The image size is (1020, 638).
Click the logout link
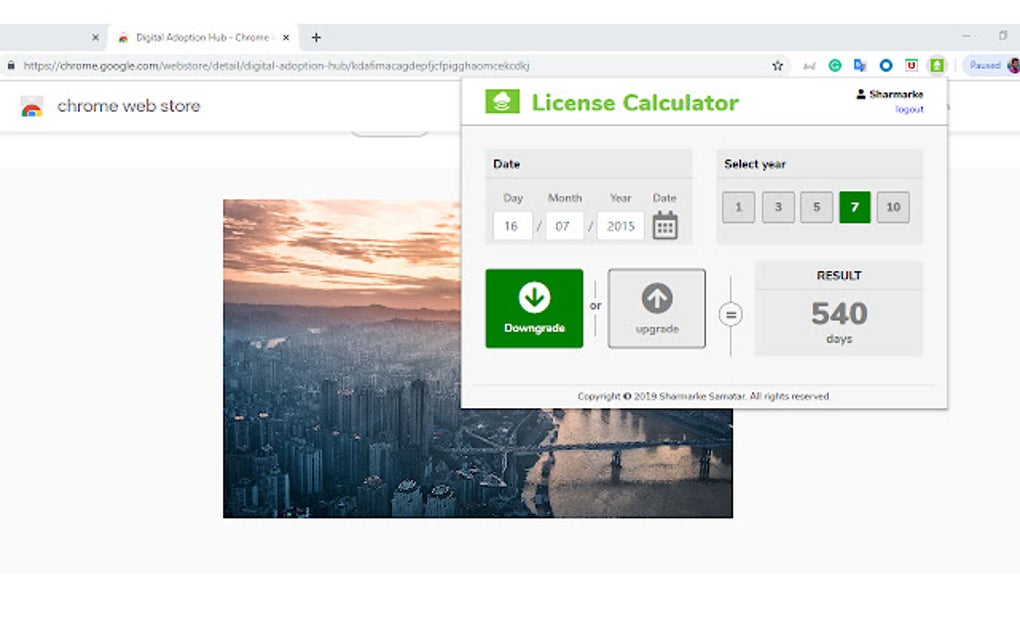(x=908, y=109)
